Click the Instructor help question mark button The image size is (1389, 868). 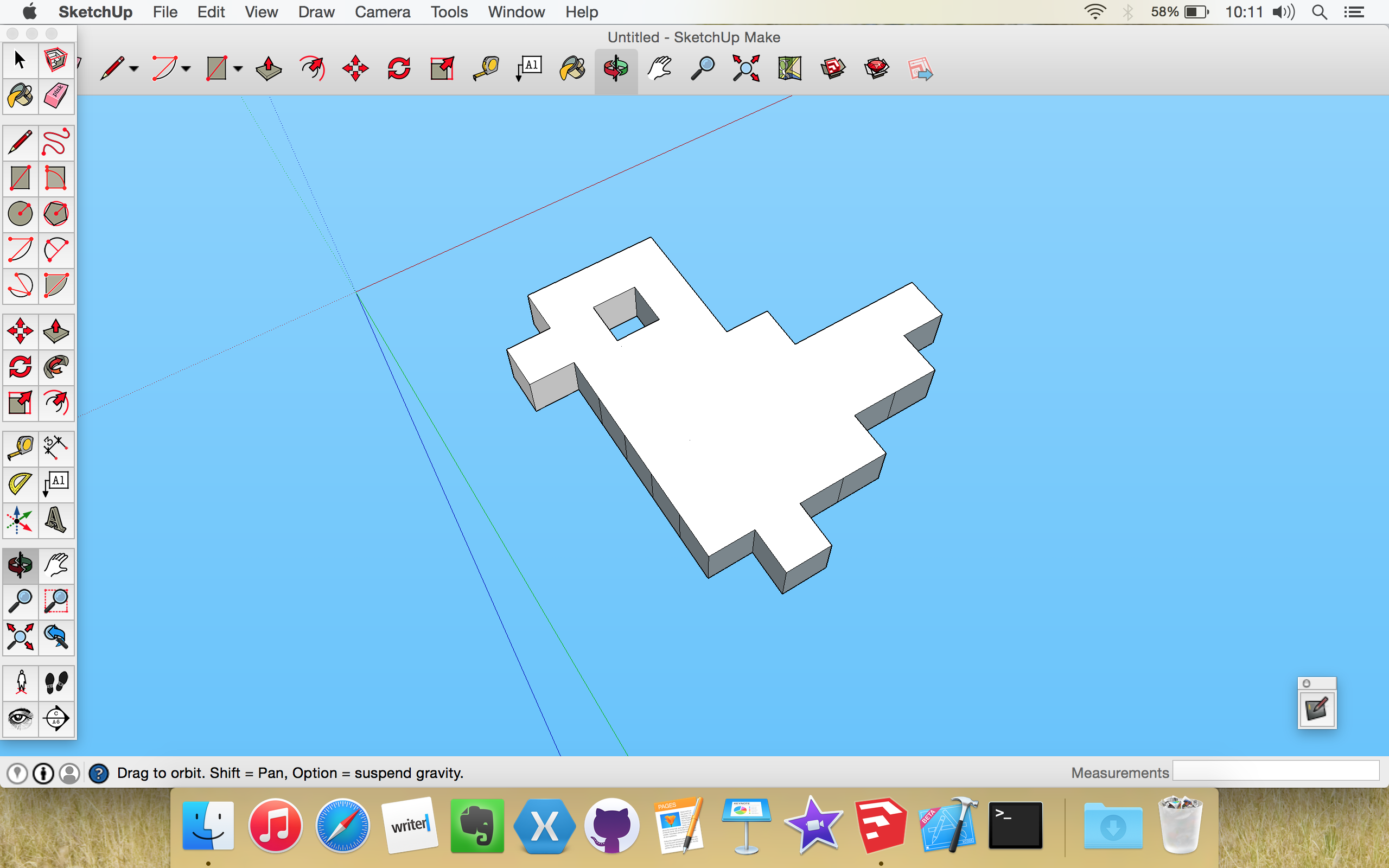[99, 773]
